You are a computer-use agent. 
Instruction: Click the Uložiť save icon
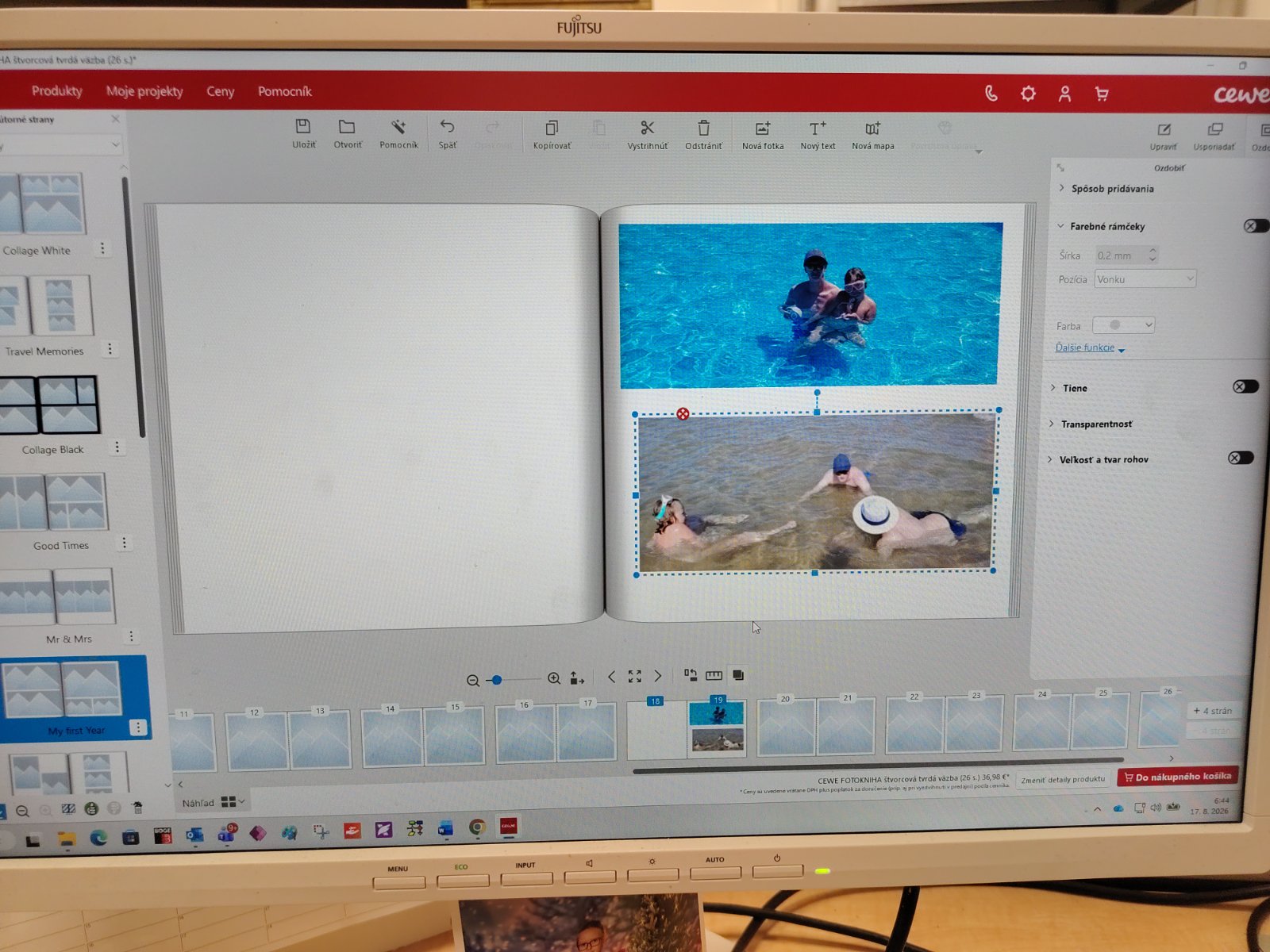[x=303, y=133]
